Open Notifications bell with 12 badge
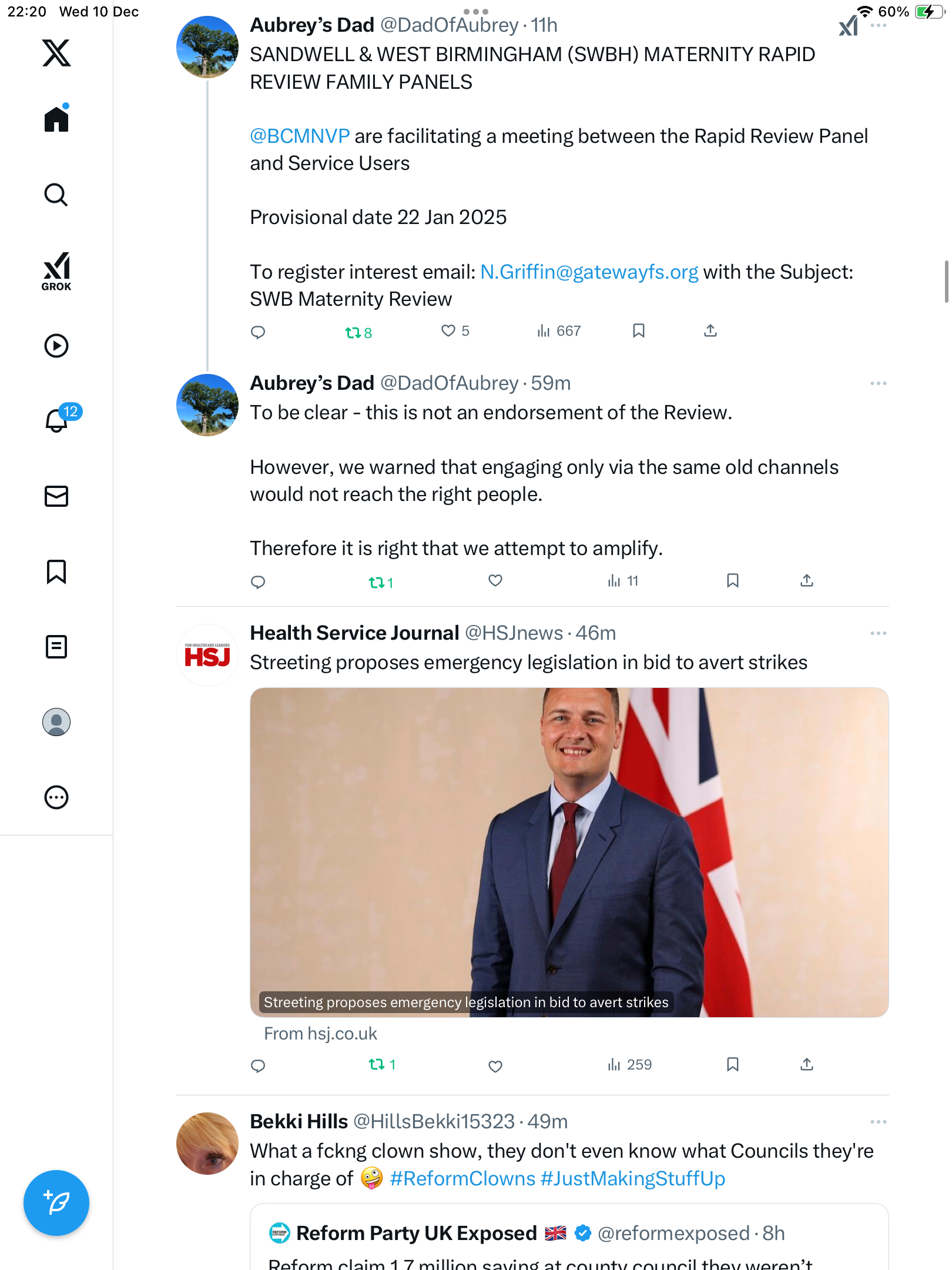This screenshot has height=1270, width=952. 58,420
